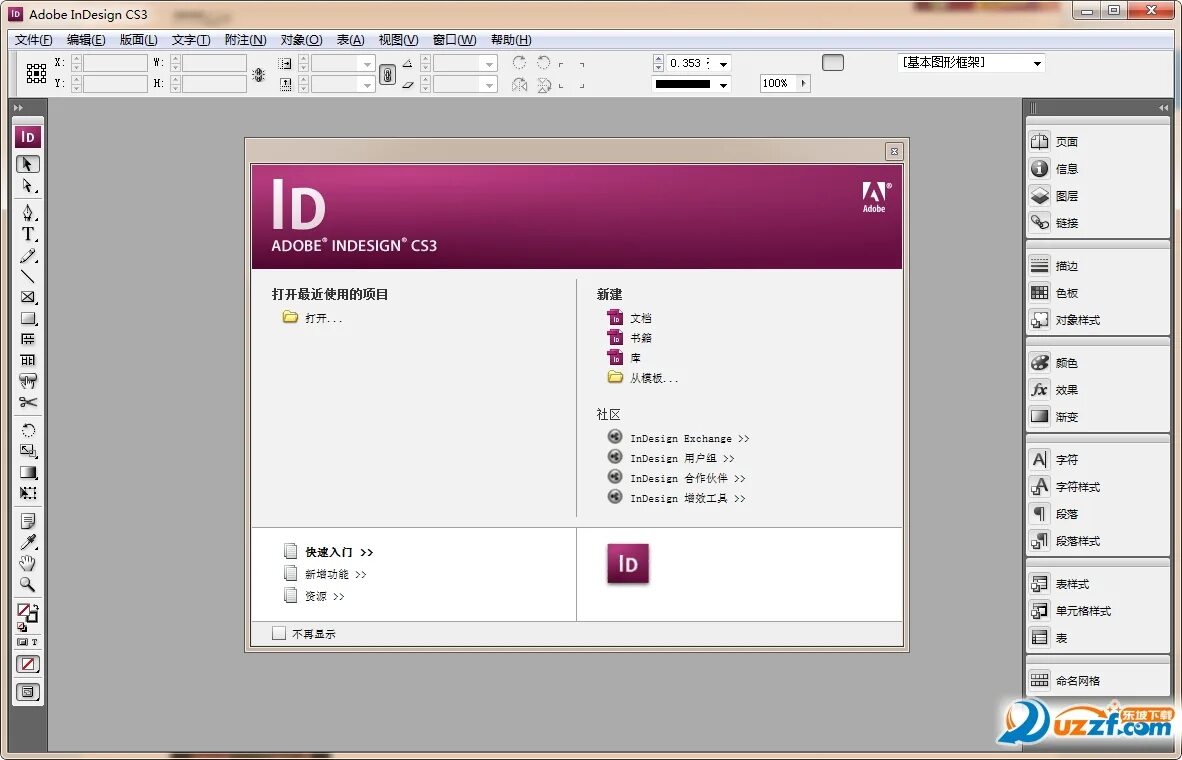Select the Hand tool
The width and height of the screenshot is (1182, 760).
point(27,562)
